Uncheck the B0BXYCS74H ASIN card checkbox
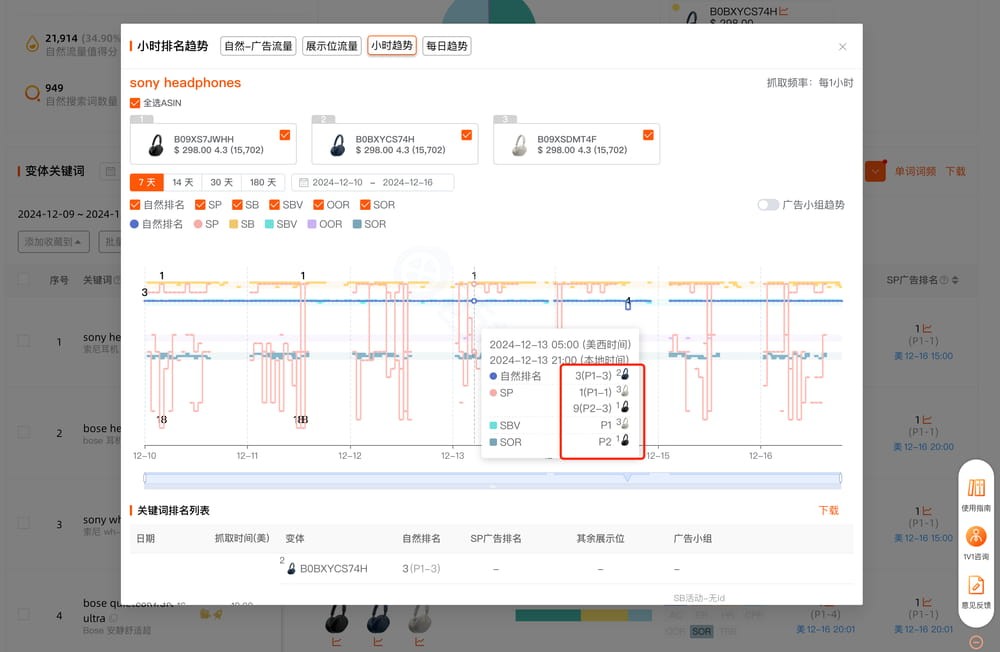 point(467,135)
